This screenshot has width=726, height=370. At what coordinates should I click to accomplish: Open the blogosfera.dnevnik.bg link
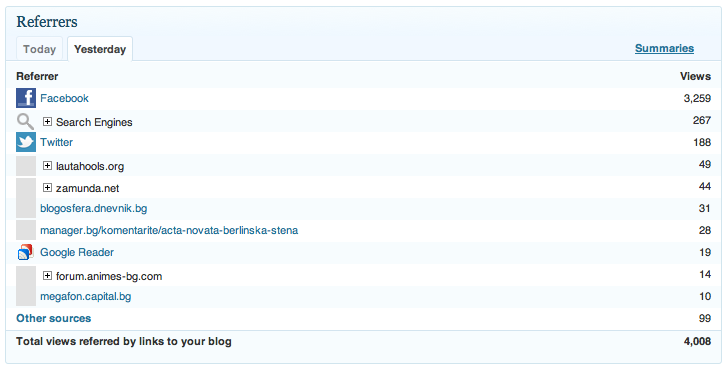94,208
